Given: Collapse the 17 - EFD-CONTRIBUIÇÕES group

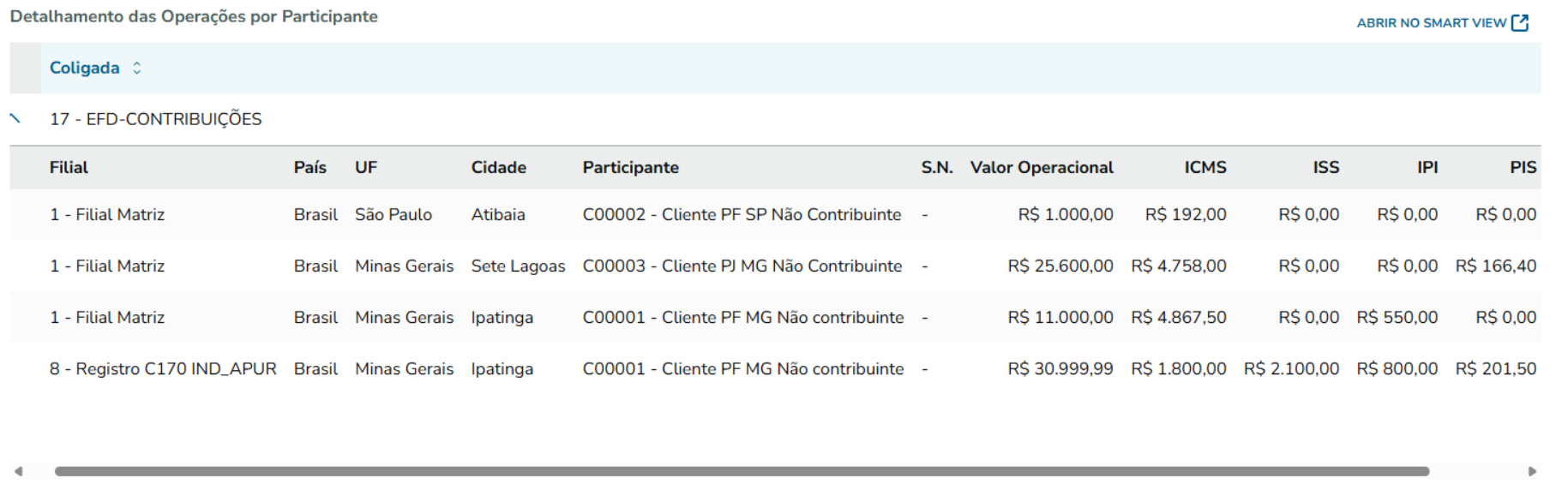Looking at the screenshot, I should pos(15,118).
